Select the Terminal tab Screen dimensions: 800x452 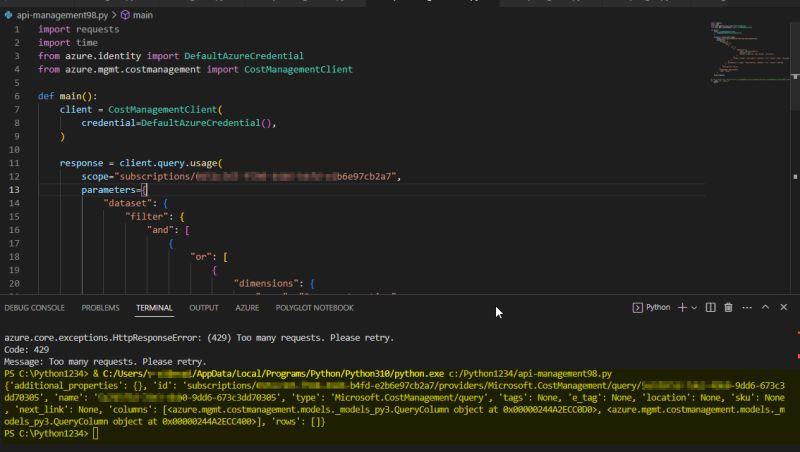154,308
